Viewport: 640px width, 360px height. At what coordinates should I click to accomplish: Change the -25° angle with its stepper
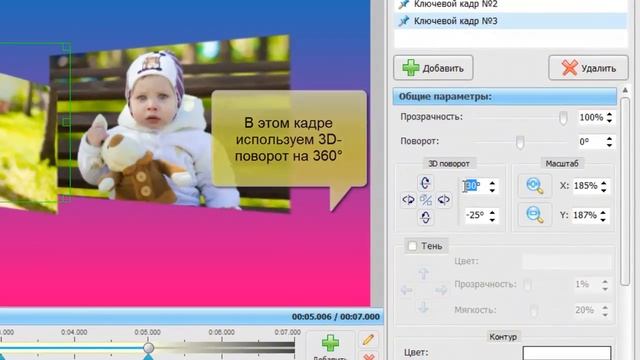coord(492,216)
